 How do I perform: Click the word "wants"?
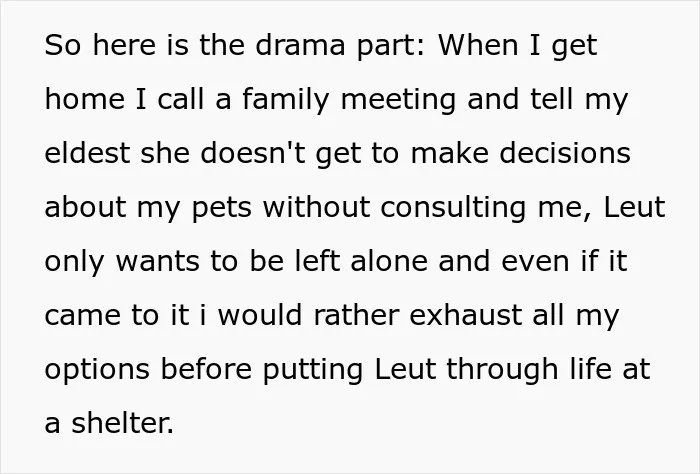point(158,262)
